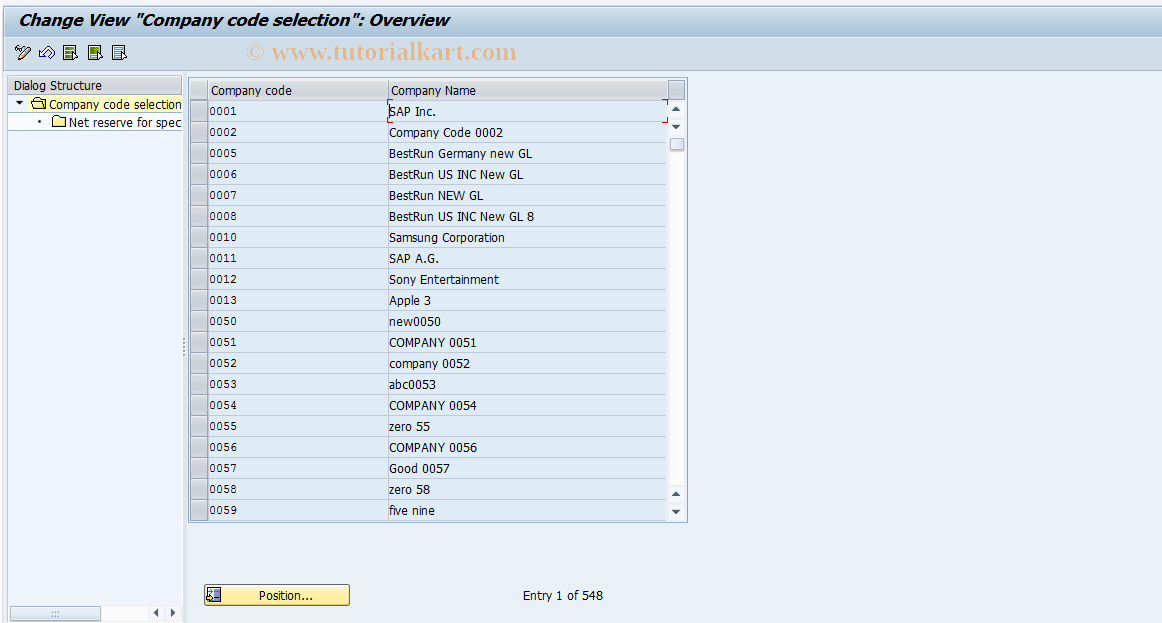This screenshot has height=623, width=1162.
Task: Click BestRun Germany new GL cell
Action: 527,153
